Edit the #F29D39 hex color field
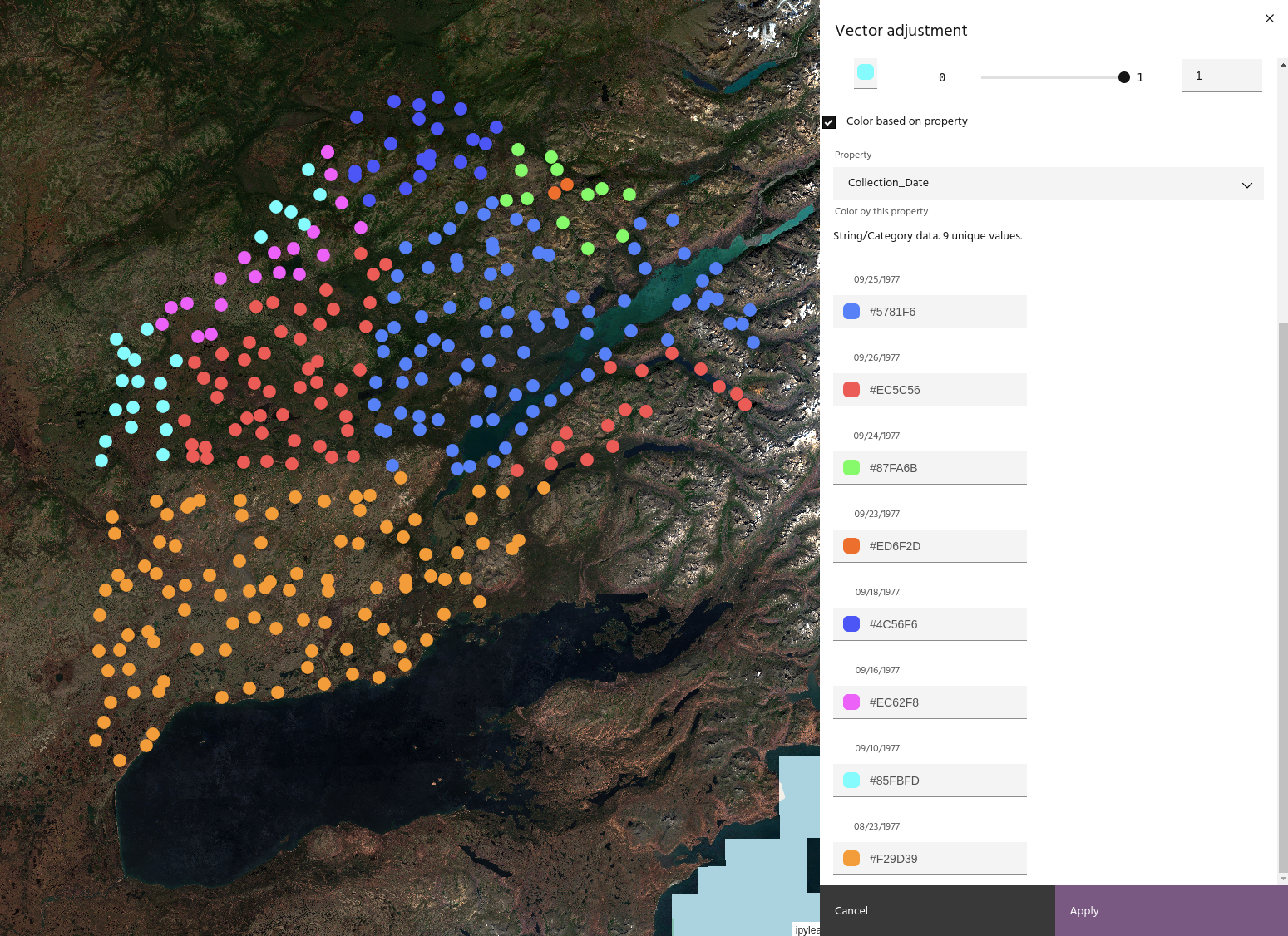Viewport: 1288px width, 936px height. pos(944,859)
